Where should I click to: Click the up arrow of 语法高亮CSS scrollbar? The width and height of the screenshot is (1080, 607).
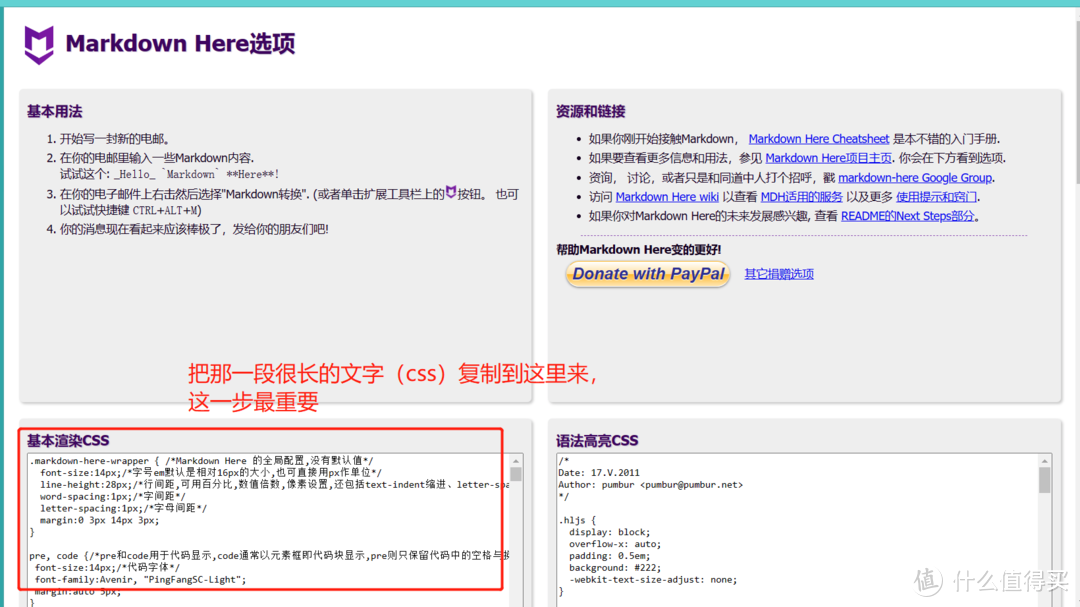pos(1045,461)
